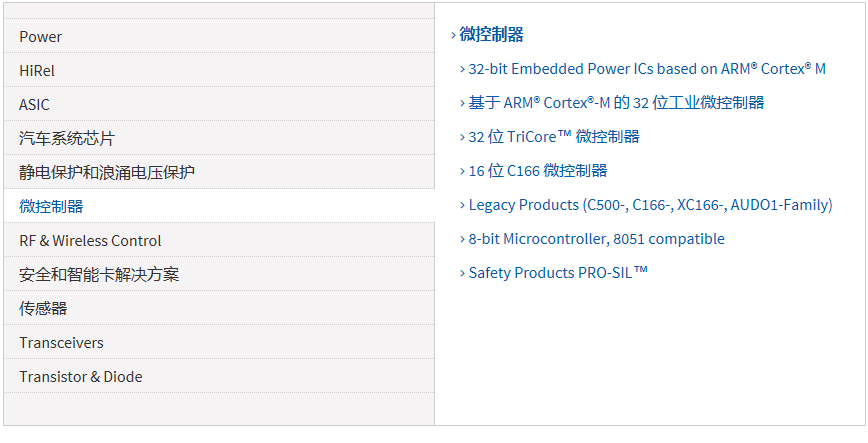Viewport: 868px width, 443px height.
Task: Open 32-bit Embedded Power ICs link
Action: tap(647, 69)
